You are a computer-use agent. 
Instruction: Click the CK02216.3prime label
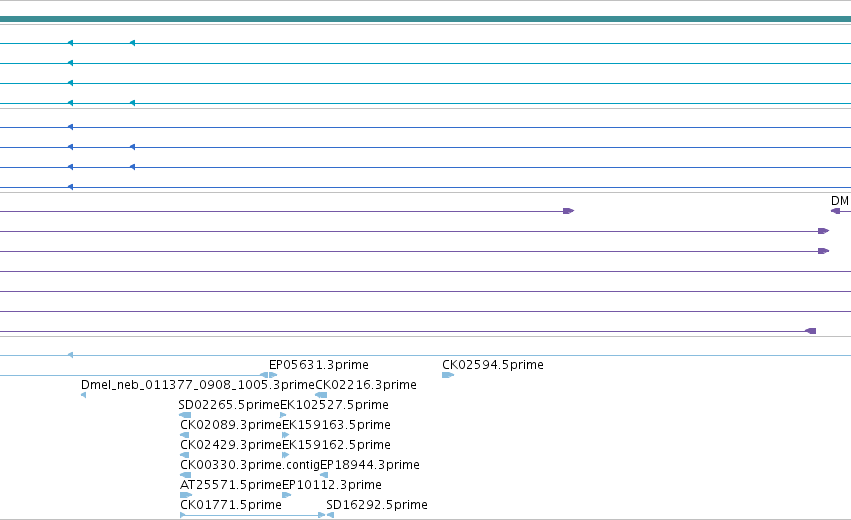(x=366, y=385)
